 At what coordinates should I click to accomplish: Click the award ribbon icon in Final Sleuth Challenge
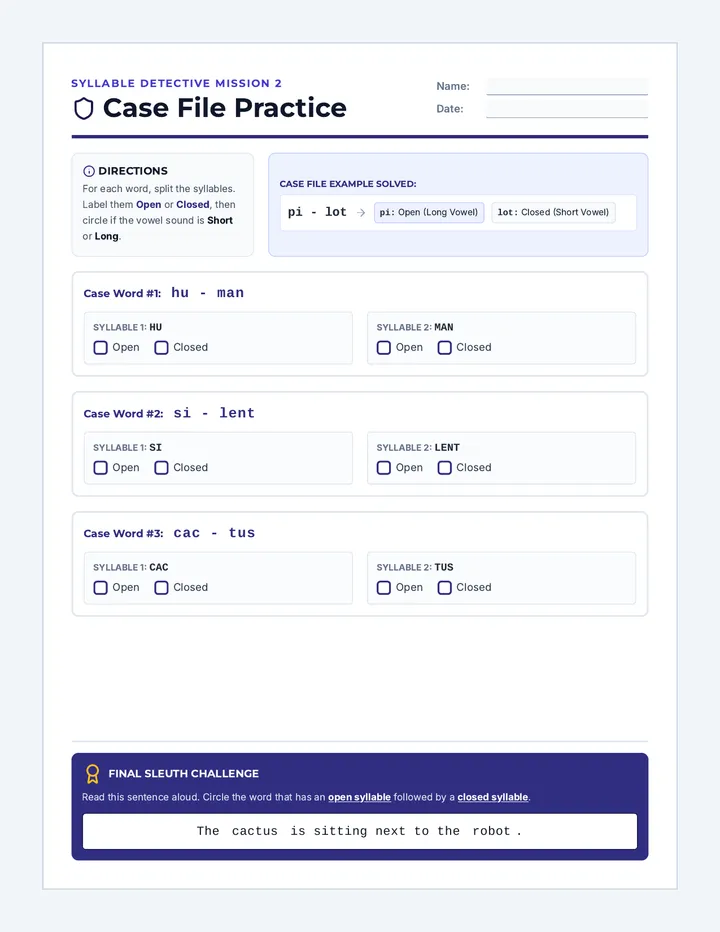click(92, 774)
